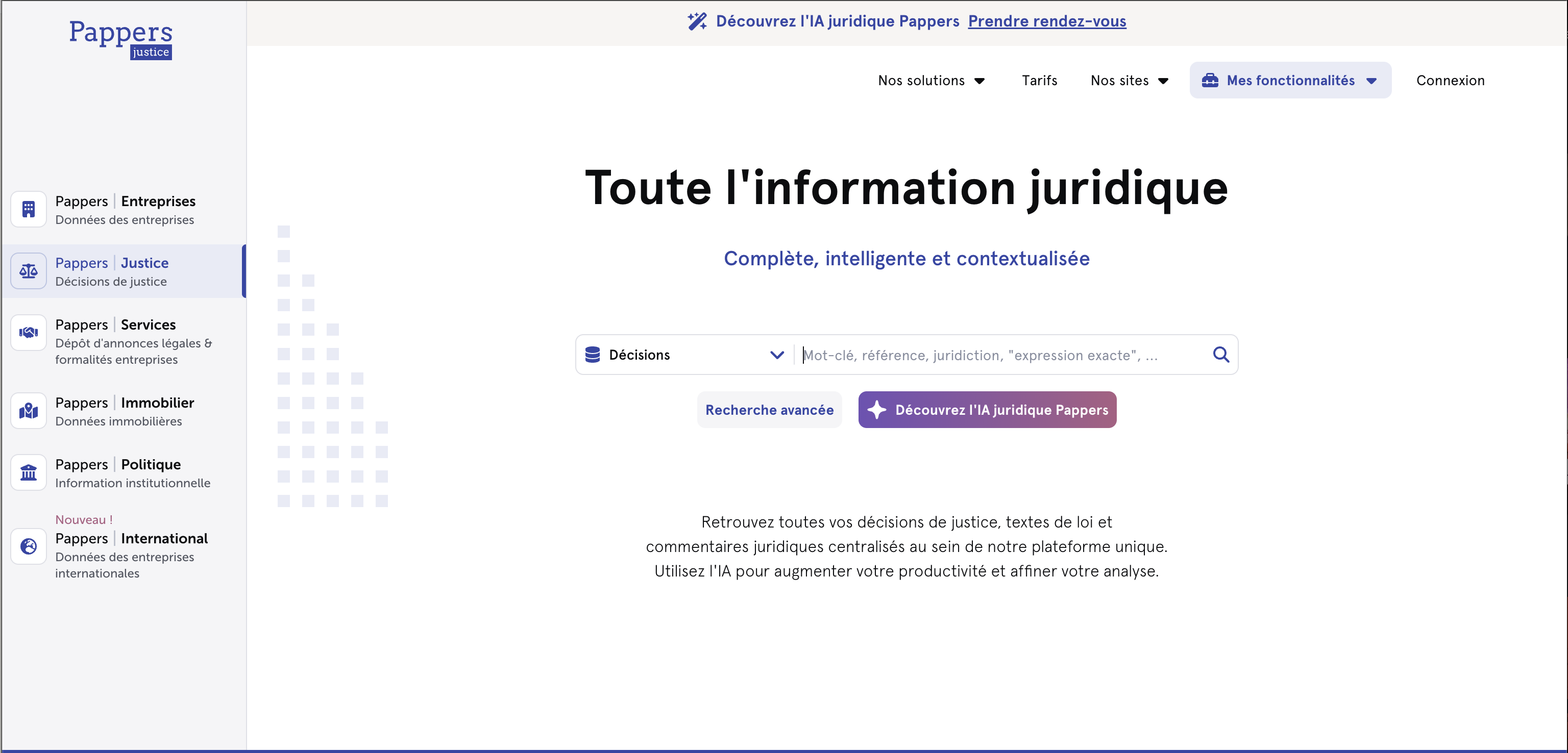1568x753 pixels.
Task: Click the magic wand icon in banner
Action: [x=697, y=21]
